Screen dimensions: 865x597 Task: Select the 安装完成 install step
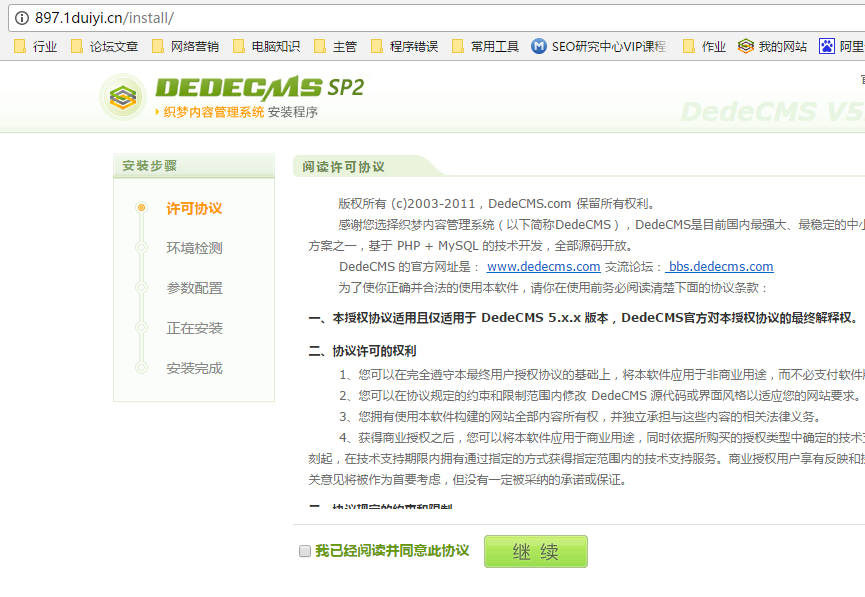point(194,368)
